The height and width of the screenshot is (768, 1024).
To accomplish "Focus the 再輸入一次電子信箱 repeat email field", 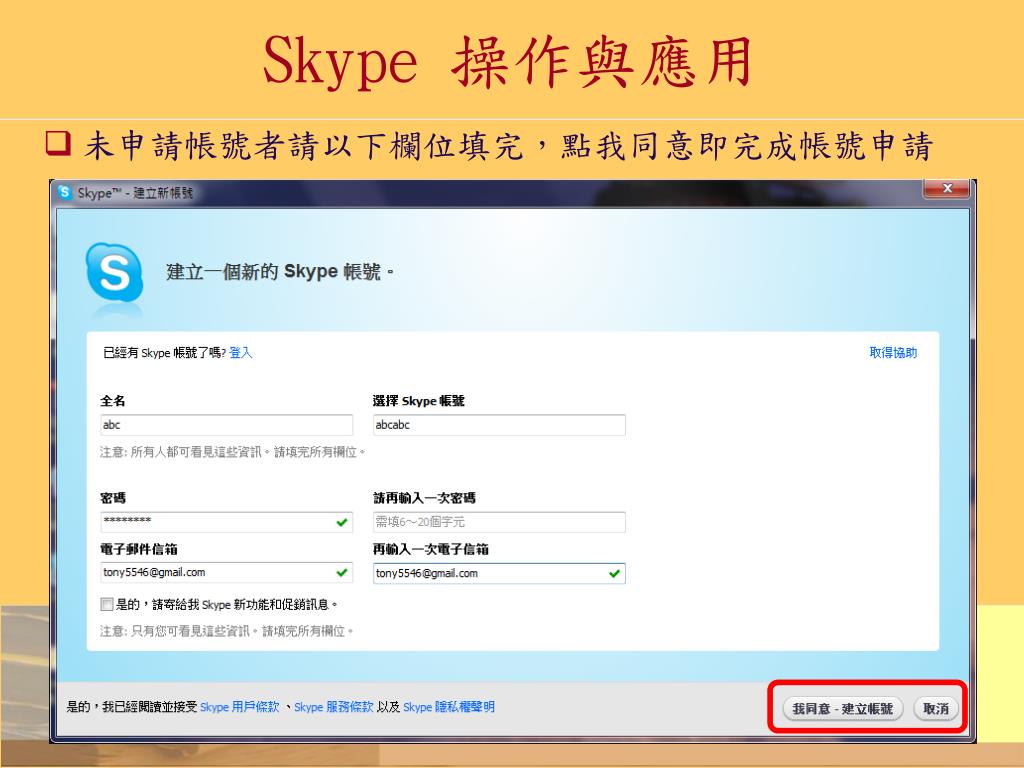I will pyautogui.click(x=499, y=573).
